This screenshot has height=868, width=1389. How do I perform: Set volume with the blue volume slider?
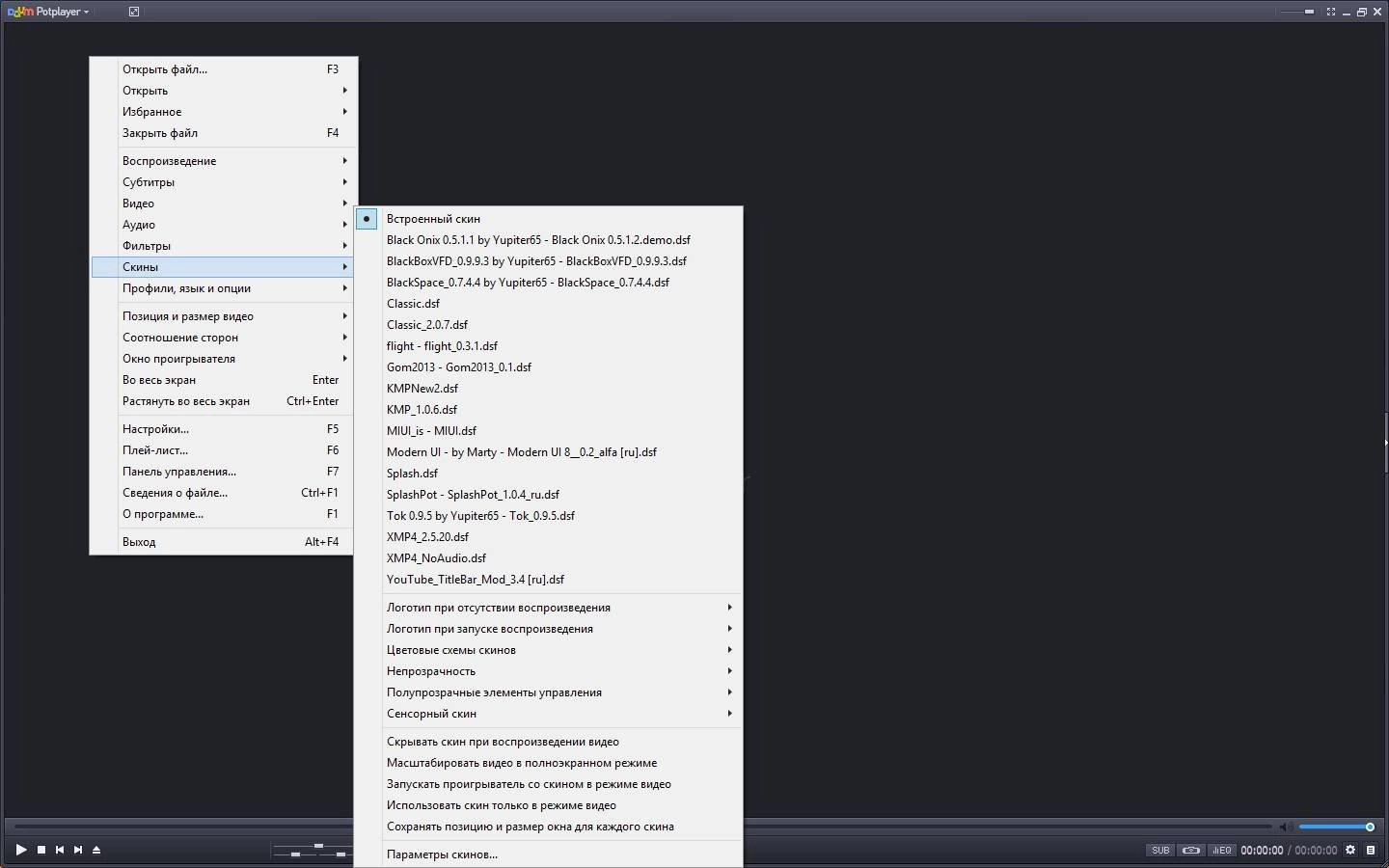tap(1336, 827)
